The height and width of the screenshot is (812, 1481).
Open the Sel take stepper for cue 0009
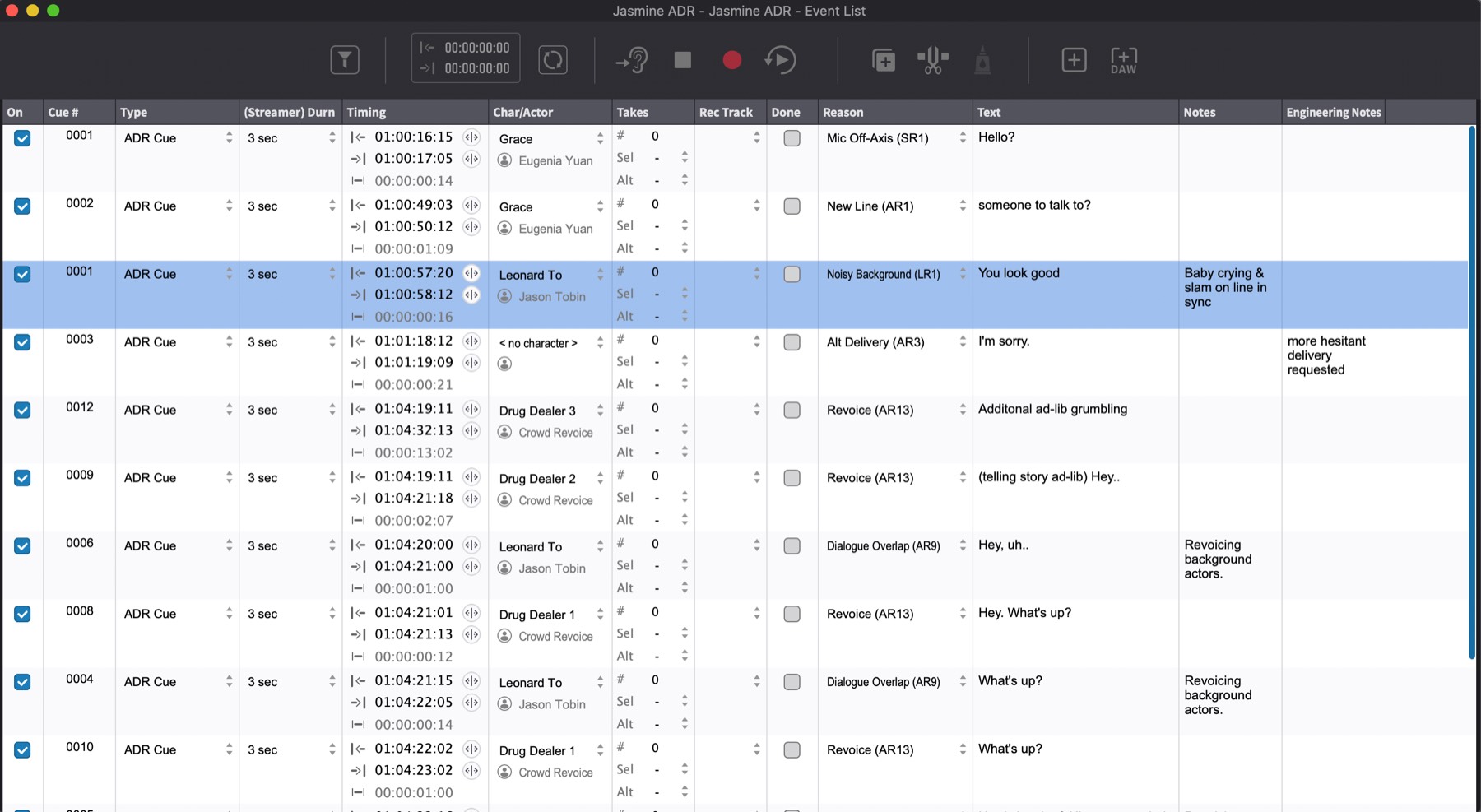(684, 498)
